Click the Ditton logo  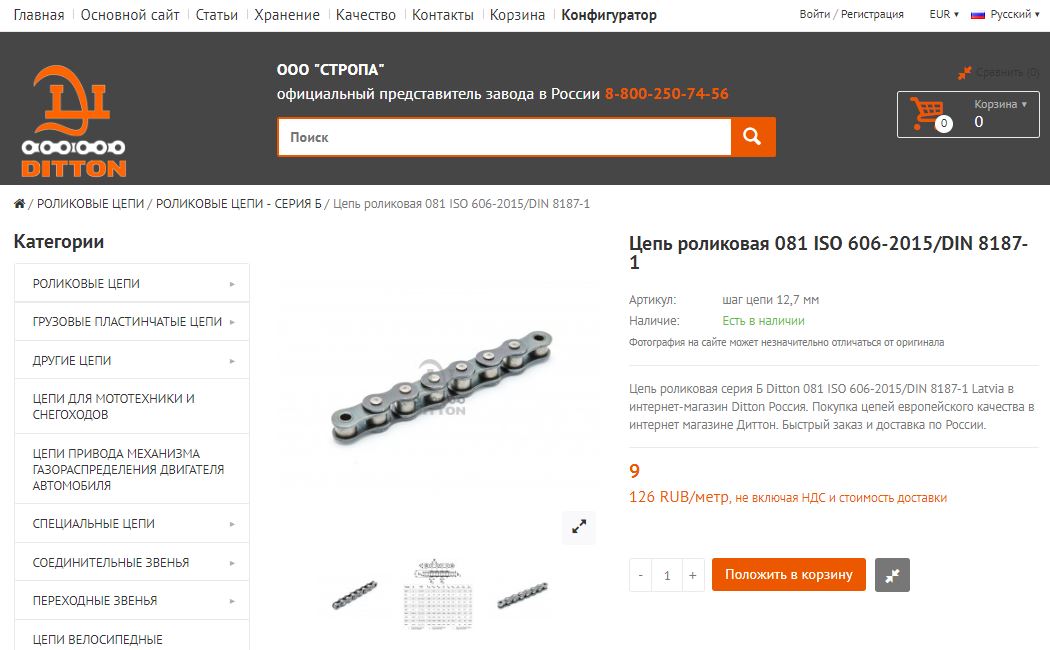coord(74,121)
